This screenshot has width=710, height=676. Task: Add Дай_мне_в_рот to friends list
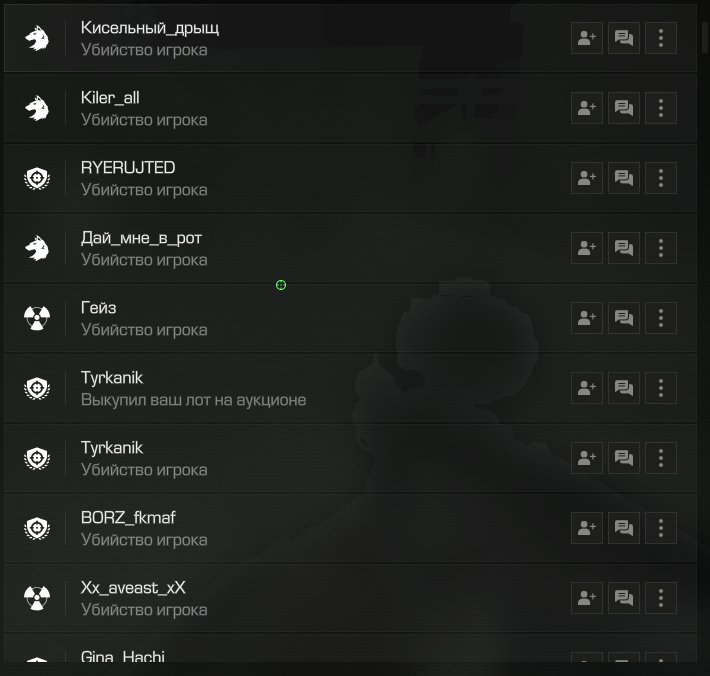point(587,248)
